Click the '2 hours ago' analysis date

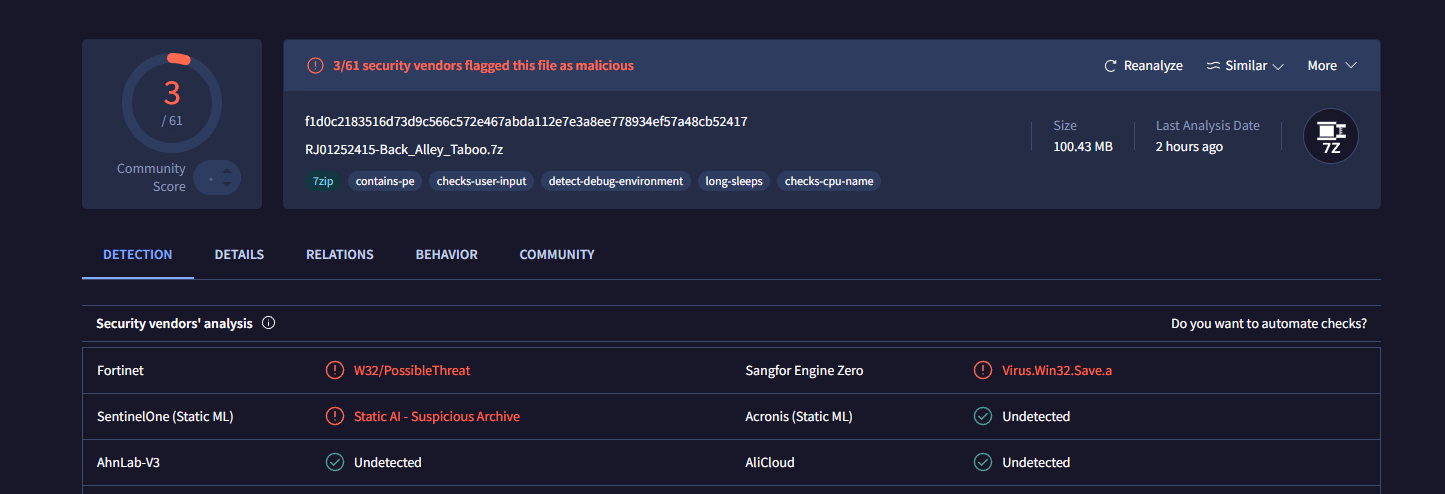coord(1189,146)
